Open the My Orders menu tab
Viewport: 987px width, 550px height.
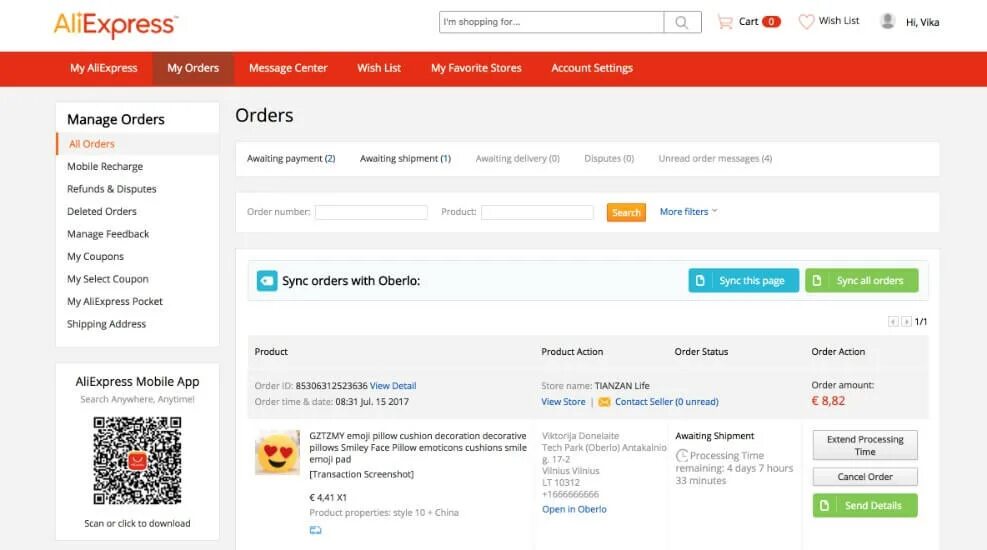(x=193, y=69)
